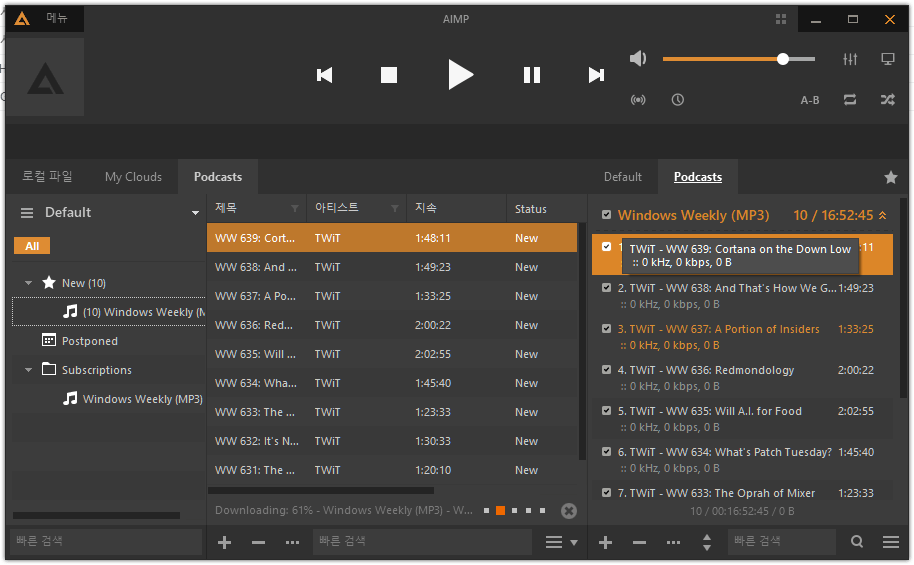The width and height of the screenshot is (914, 565).
Task: Click the playlist quick search field
Action: point(782,541)
